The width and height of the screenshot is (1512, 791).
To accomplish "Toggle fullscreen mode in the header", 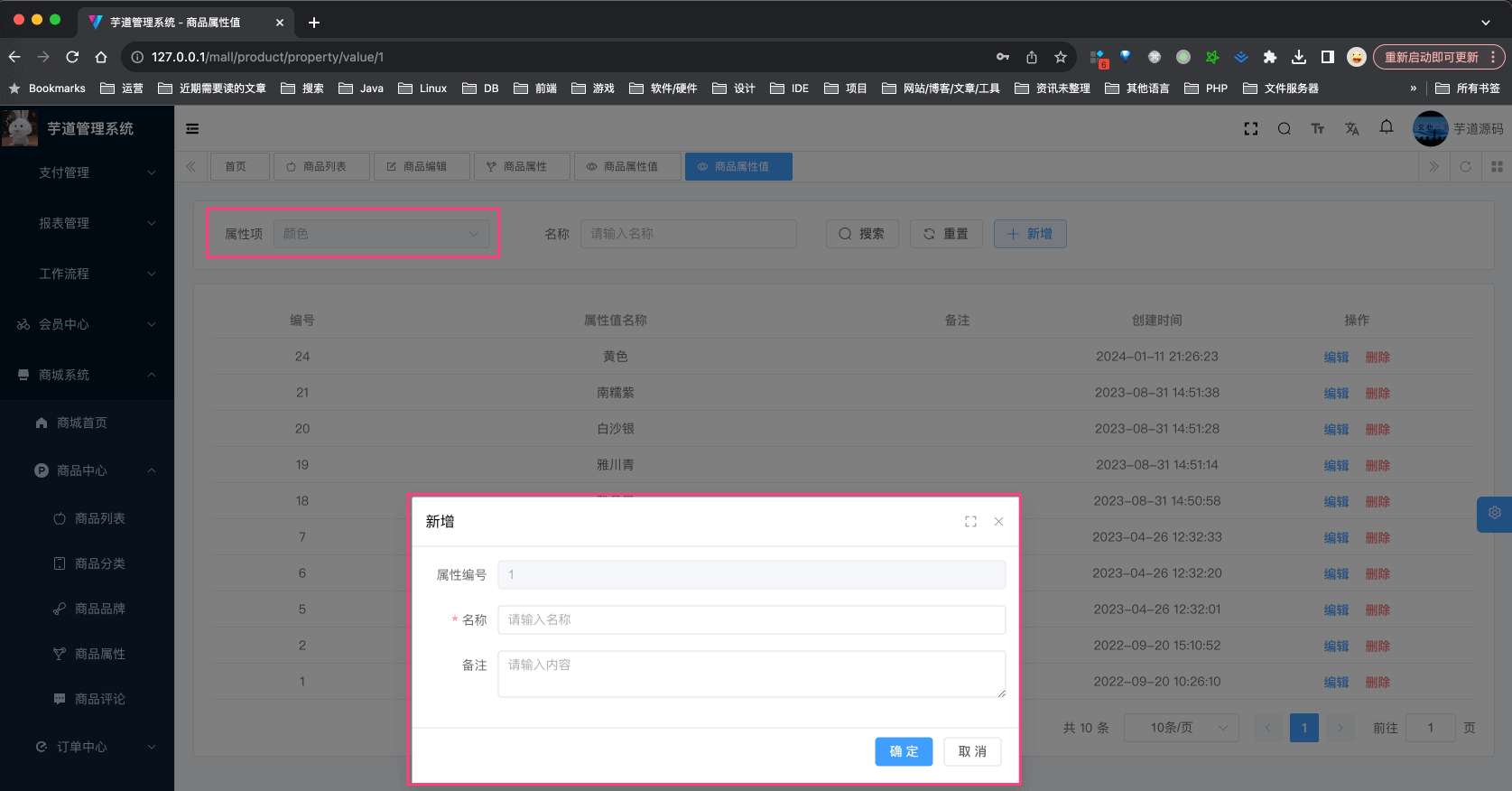I will coord(1250,129).
